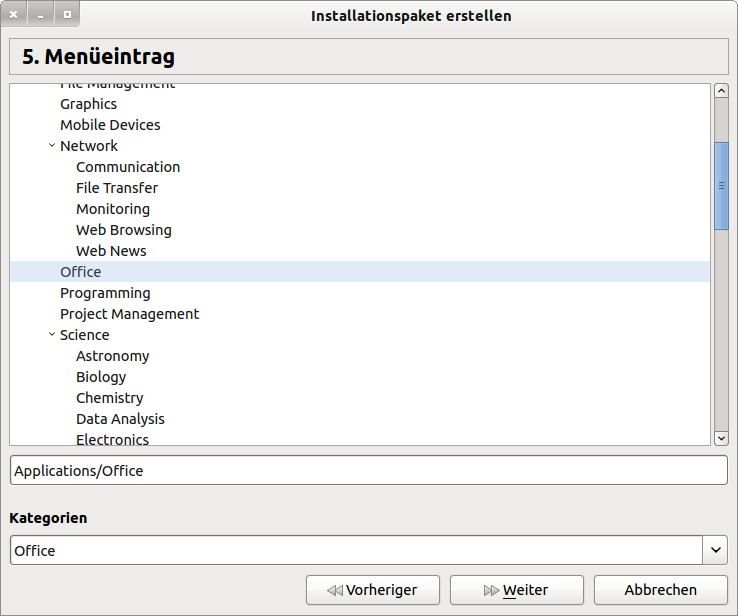Collapse the Network tree node
The width and height of the screenshot is (738, 616).
tap(52, 146)
